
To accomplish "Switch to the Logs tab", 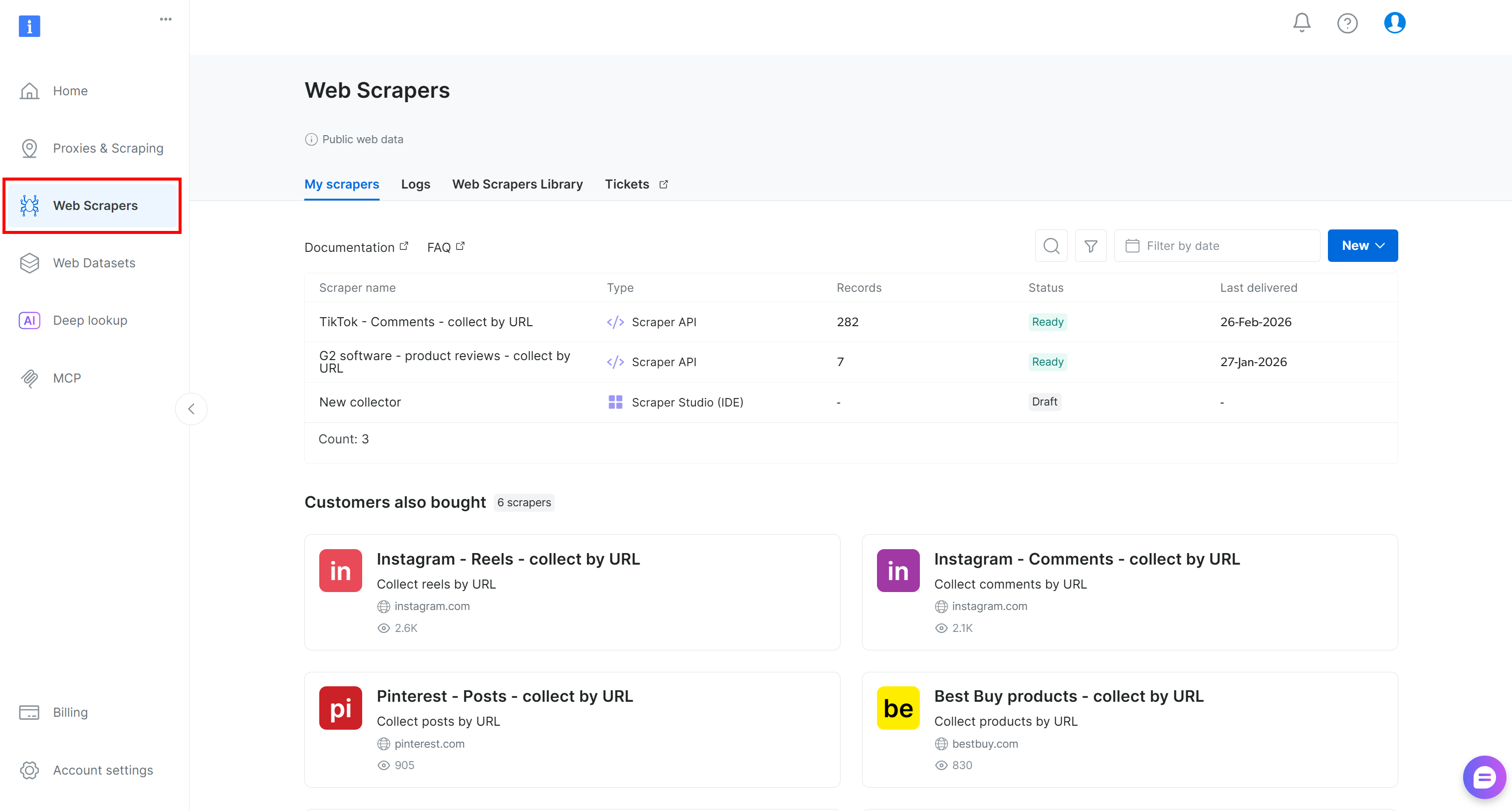I will 415,184.
